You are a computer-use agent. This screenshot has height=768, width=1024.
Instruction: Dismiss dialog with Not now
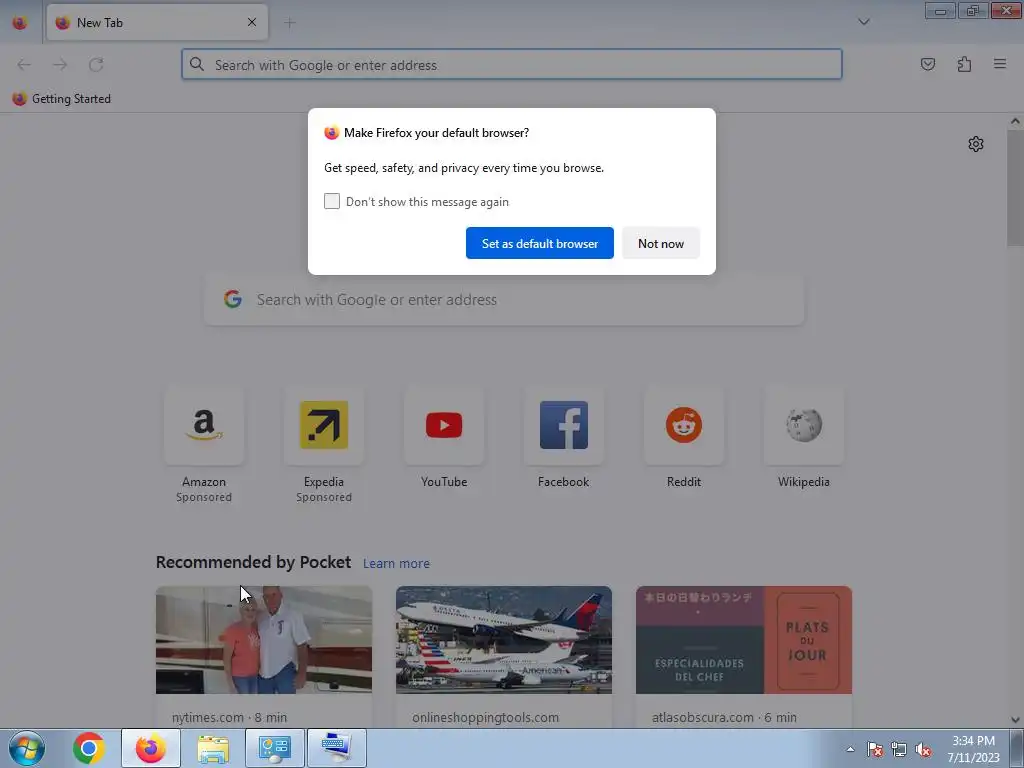(x=660, y=243)
